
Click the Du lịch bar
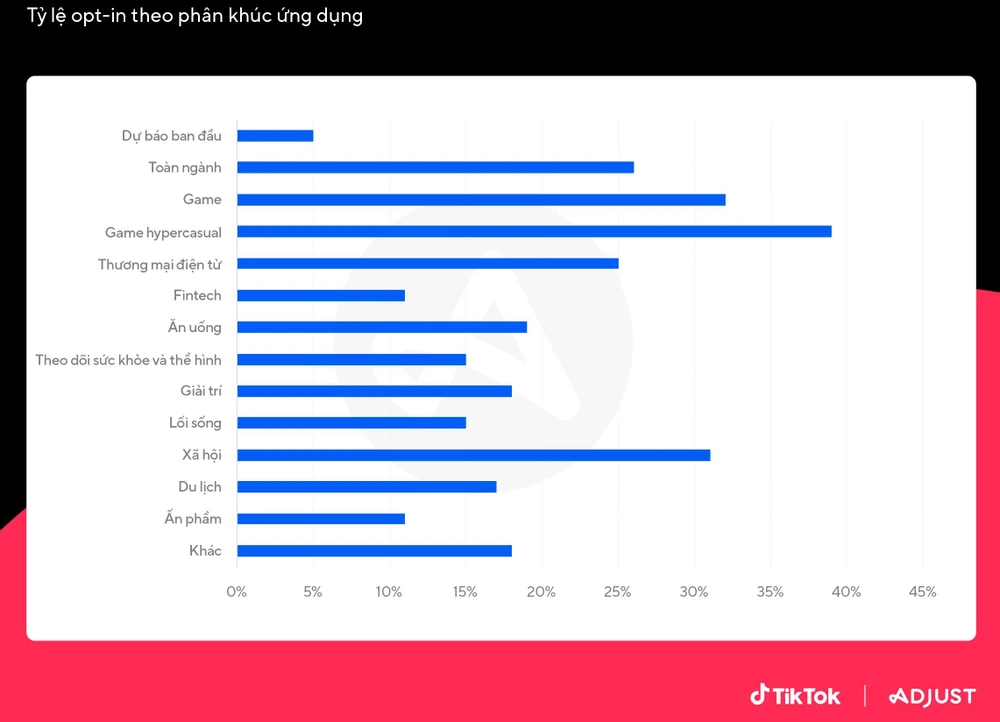pyautogui.click(x=366, y=487)
